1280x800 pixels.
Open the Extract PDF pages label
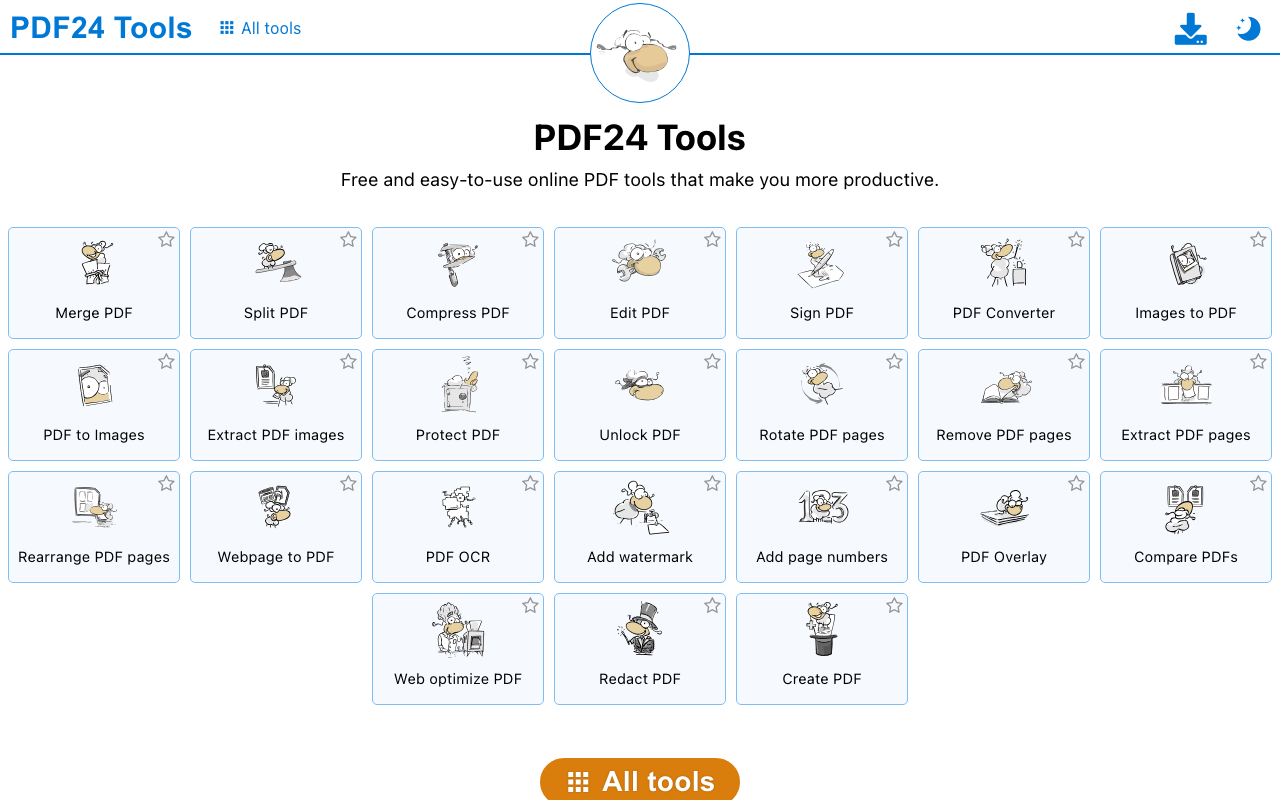[1186, 435]
